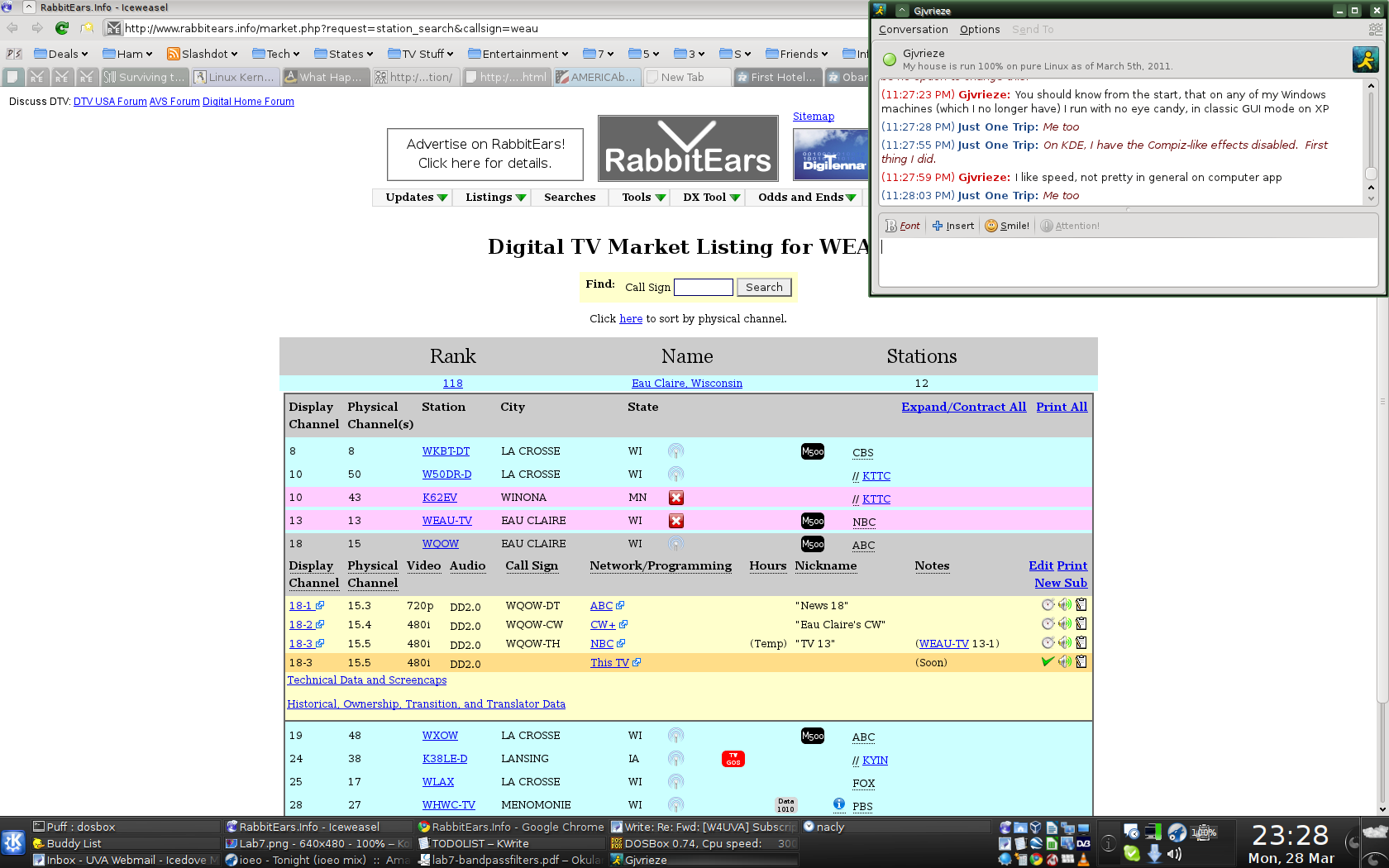1389x868 pixels.
Task: Expand the Entertainment bookmark folder
Action: (x=518, y=54)
